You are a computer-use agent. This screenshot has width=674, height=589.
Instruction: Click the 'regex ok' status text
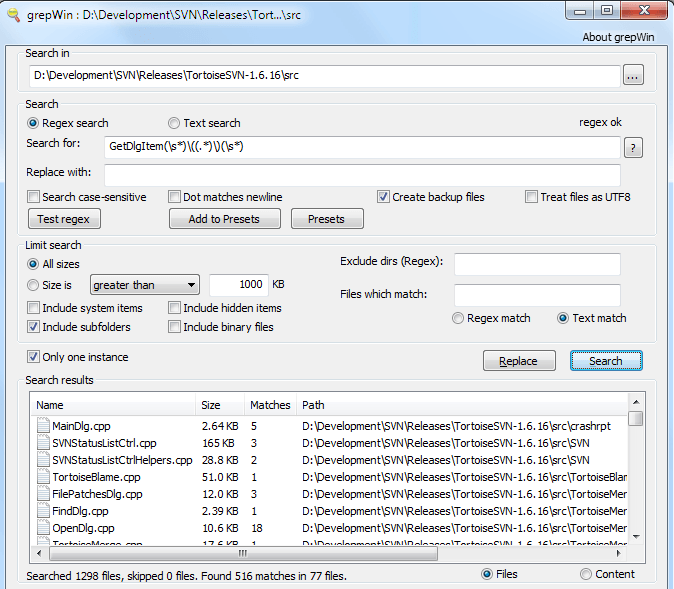click(600, 123)
